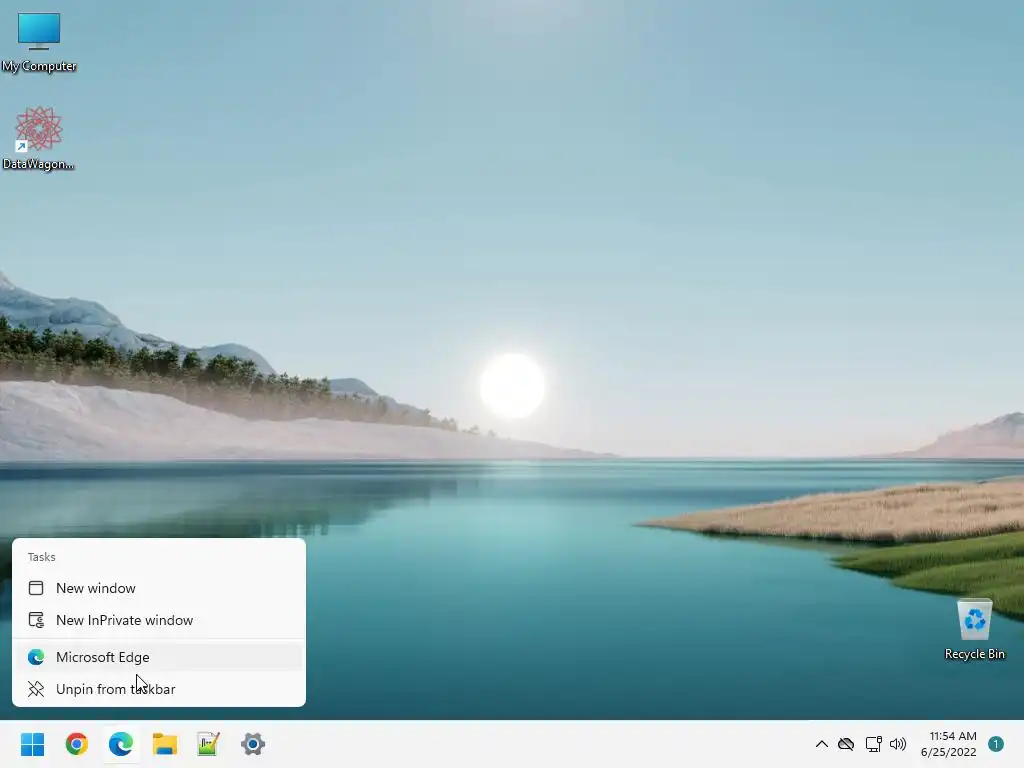
Task: Open the Windows Start menu
Action: (x=33, y=744)
